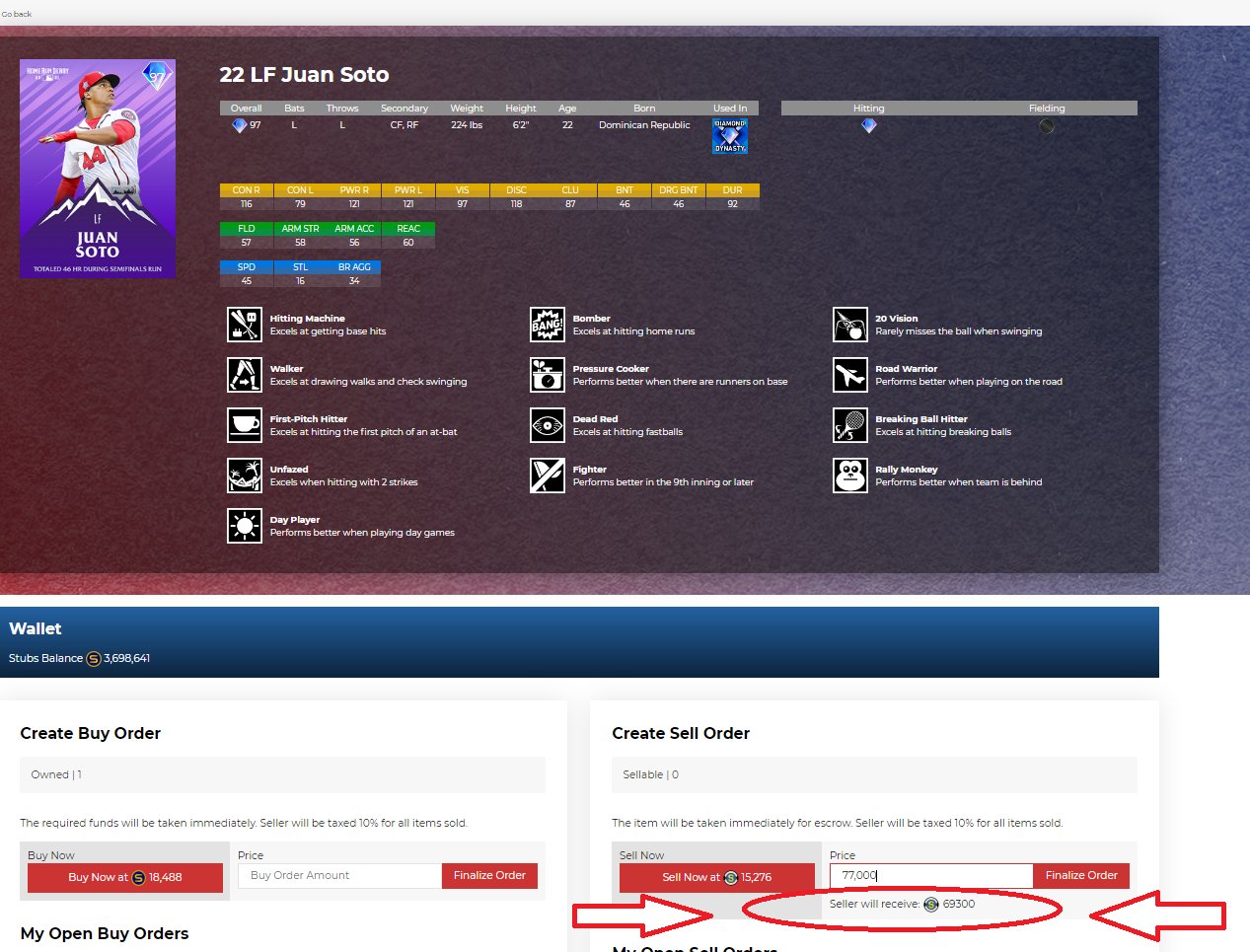Click the First-Pitch Hitter coffee cup icon

coord(244,425)
